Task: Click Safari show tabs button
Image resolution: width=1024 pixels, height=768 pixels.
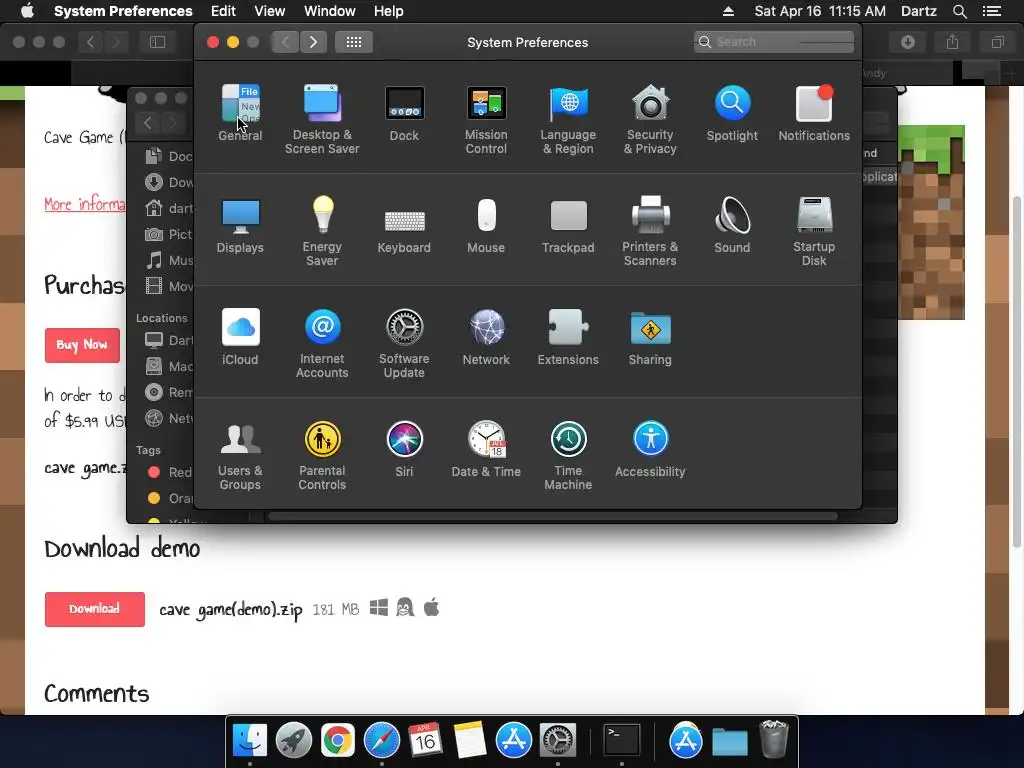Action: (x=997, y=42)
